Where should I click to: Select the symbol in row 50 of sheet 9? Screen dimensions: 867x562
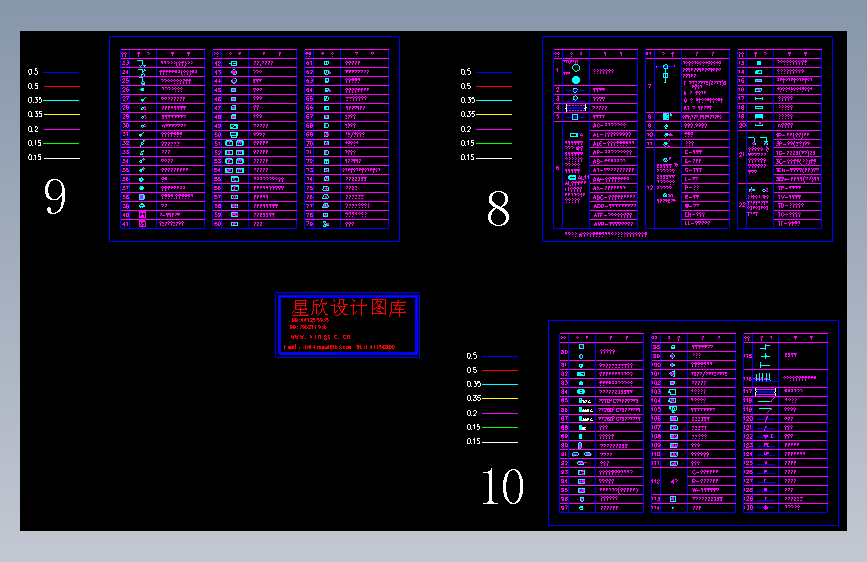point(234,134)
